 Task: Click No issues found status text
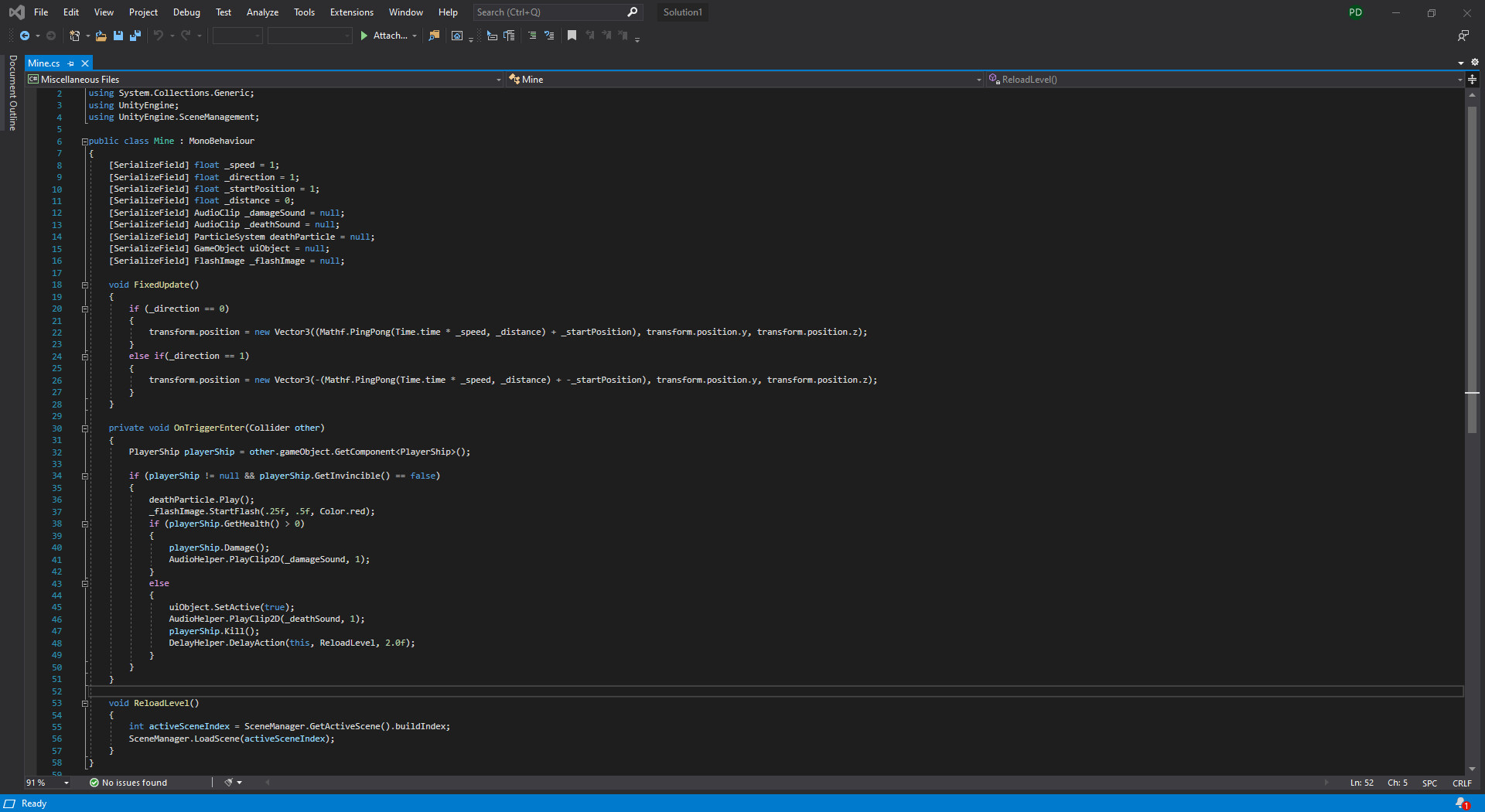(x=135, y=783)
